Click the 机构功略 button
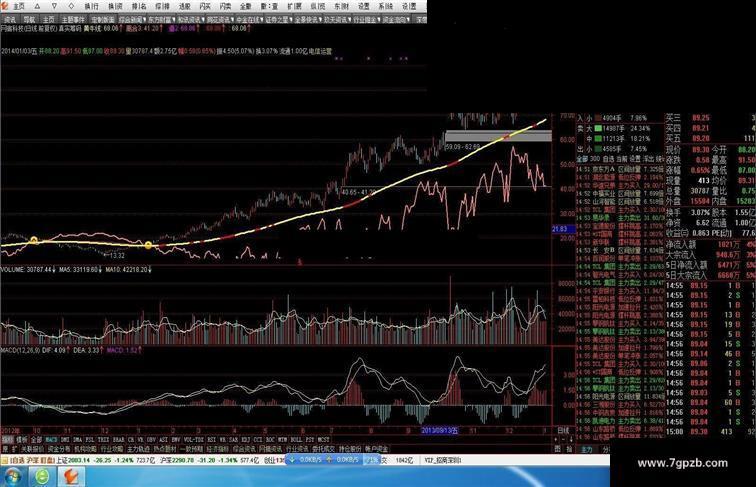 (x=85, y=448)
